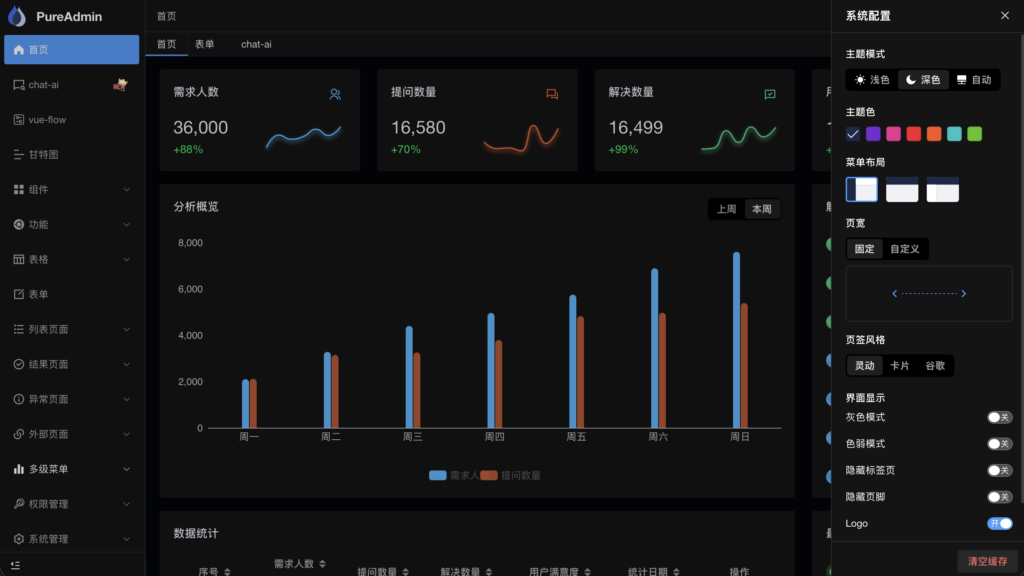Click the checkmark icon on 解决数量 card
The height and width of the screenshot is (576, 1024).
click(770, 94)
